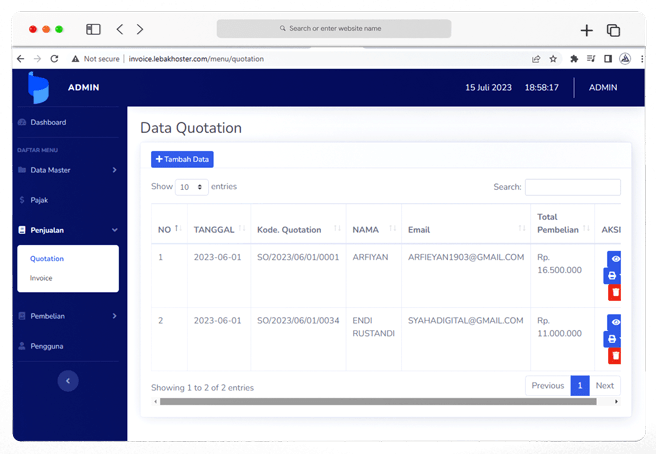Go forward using the outer browser forward chevron
The height and width of the screenshot is (454, 656).
140,29
